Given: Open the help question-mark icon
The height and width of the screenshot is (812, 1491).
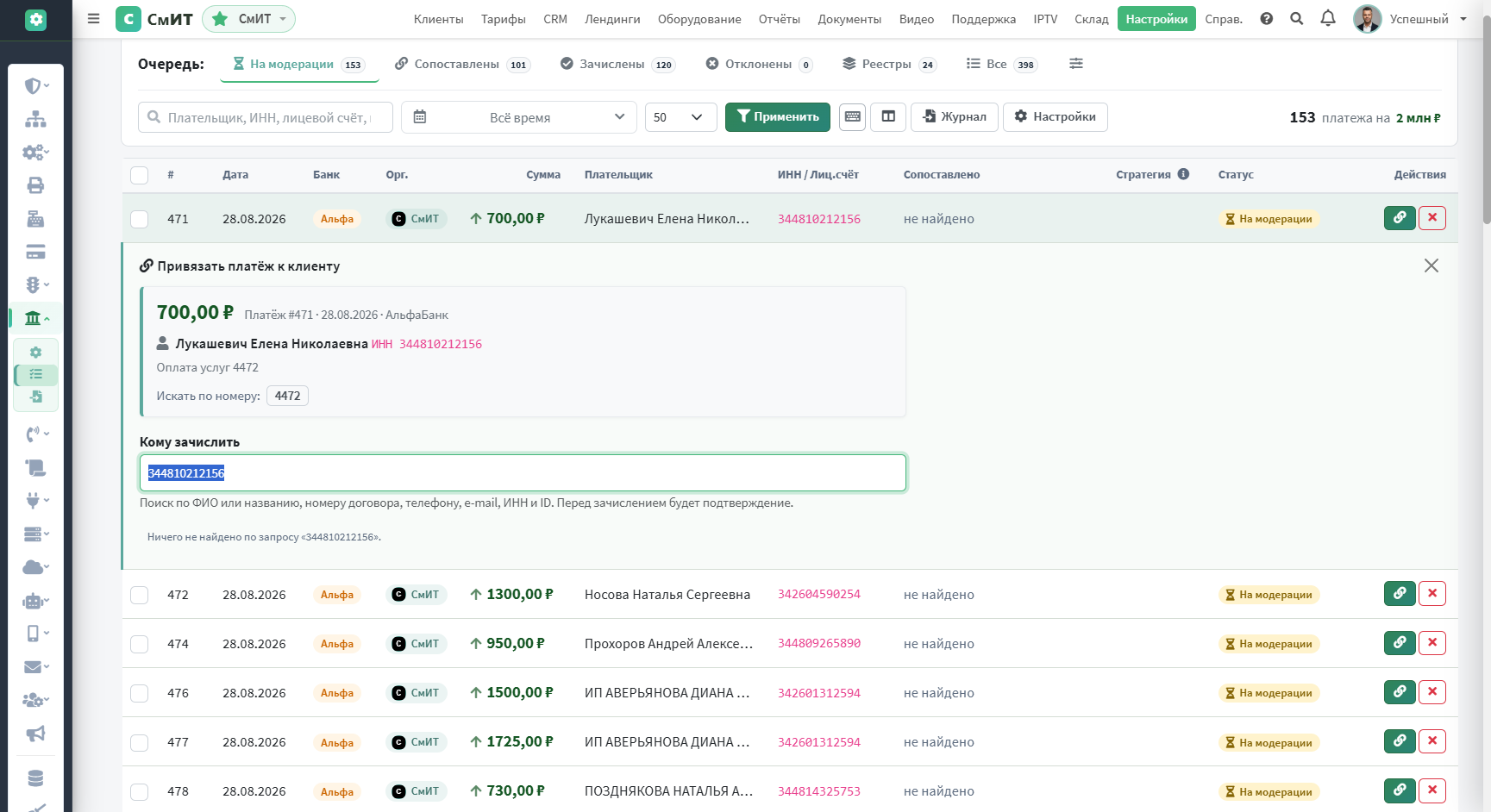Looking at the screenshot, I should click(1266, 18).
